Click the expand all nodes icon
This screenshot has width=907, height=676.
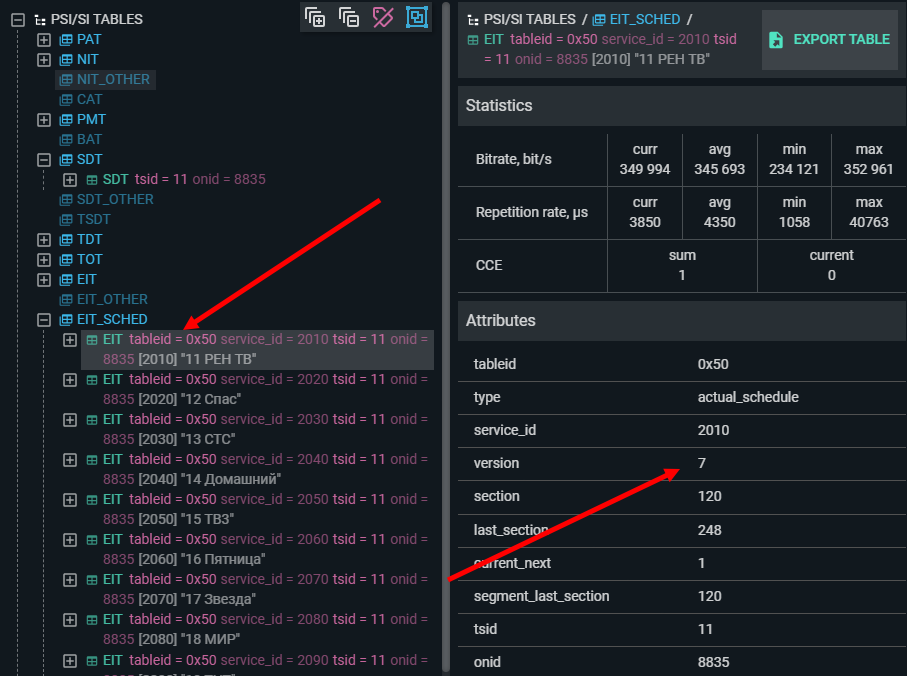316,17
